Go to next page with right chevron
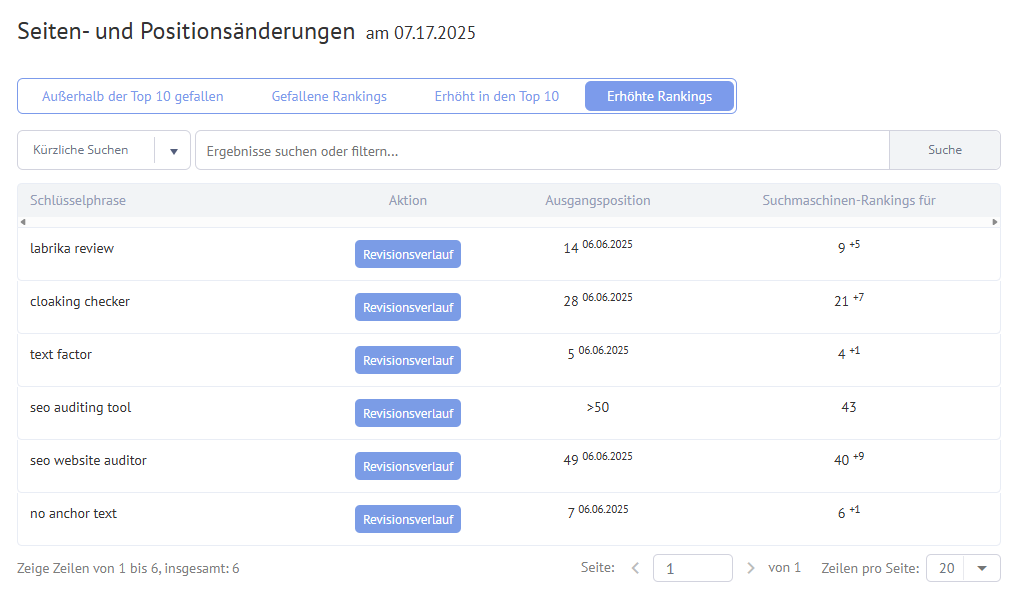The image size is (1019, 600). tap(751, 568)
